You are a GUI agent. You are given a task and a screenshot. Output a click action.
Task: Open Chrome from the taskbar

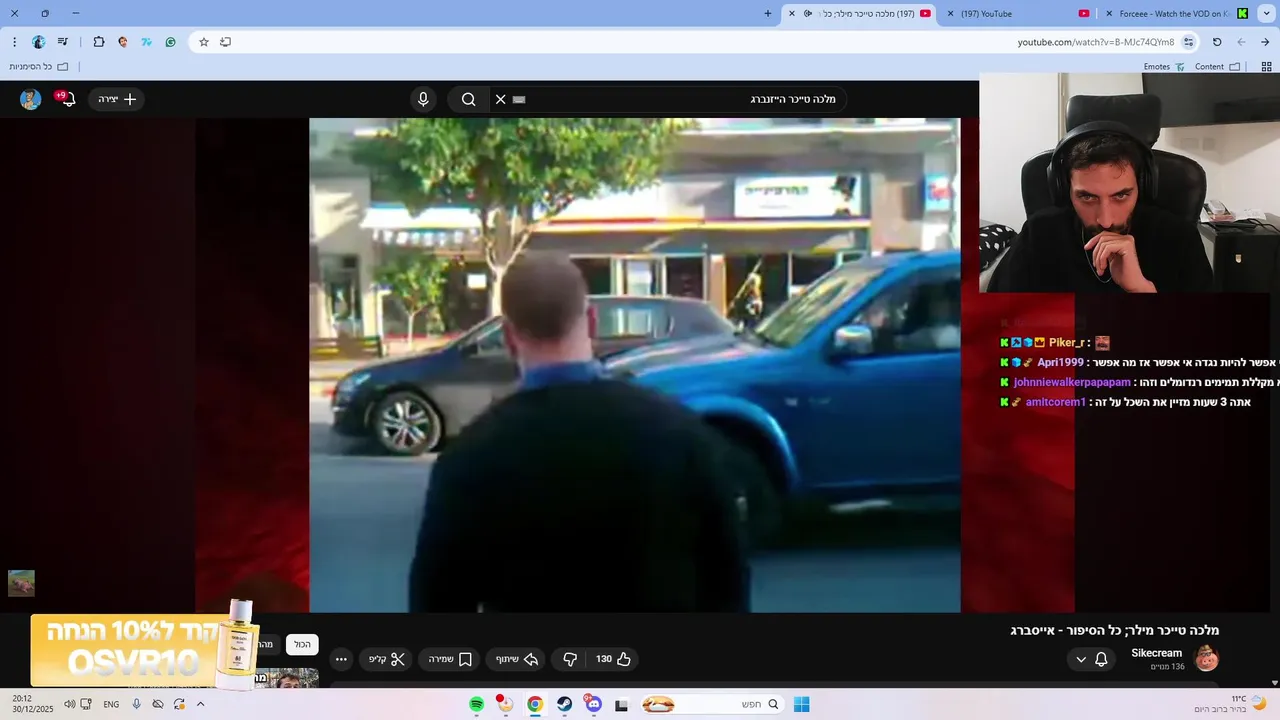pyautogui.click(x=535, y=704)
